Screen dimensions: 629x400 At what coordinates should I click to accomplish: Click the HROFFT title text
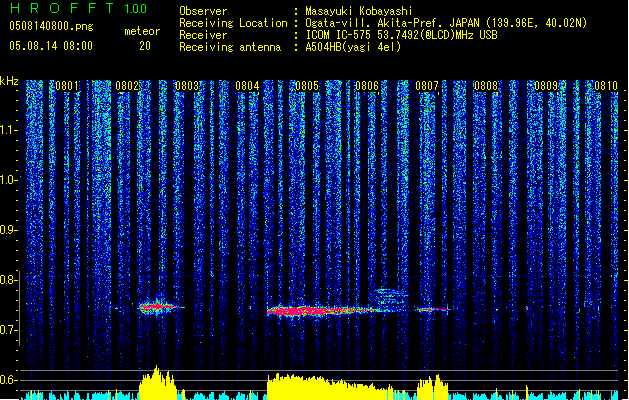pyautogui.click(x=62, y=8)
